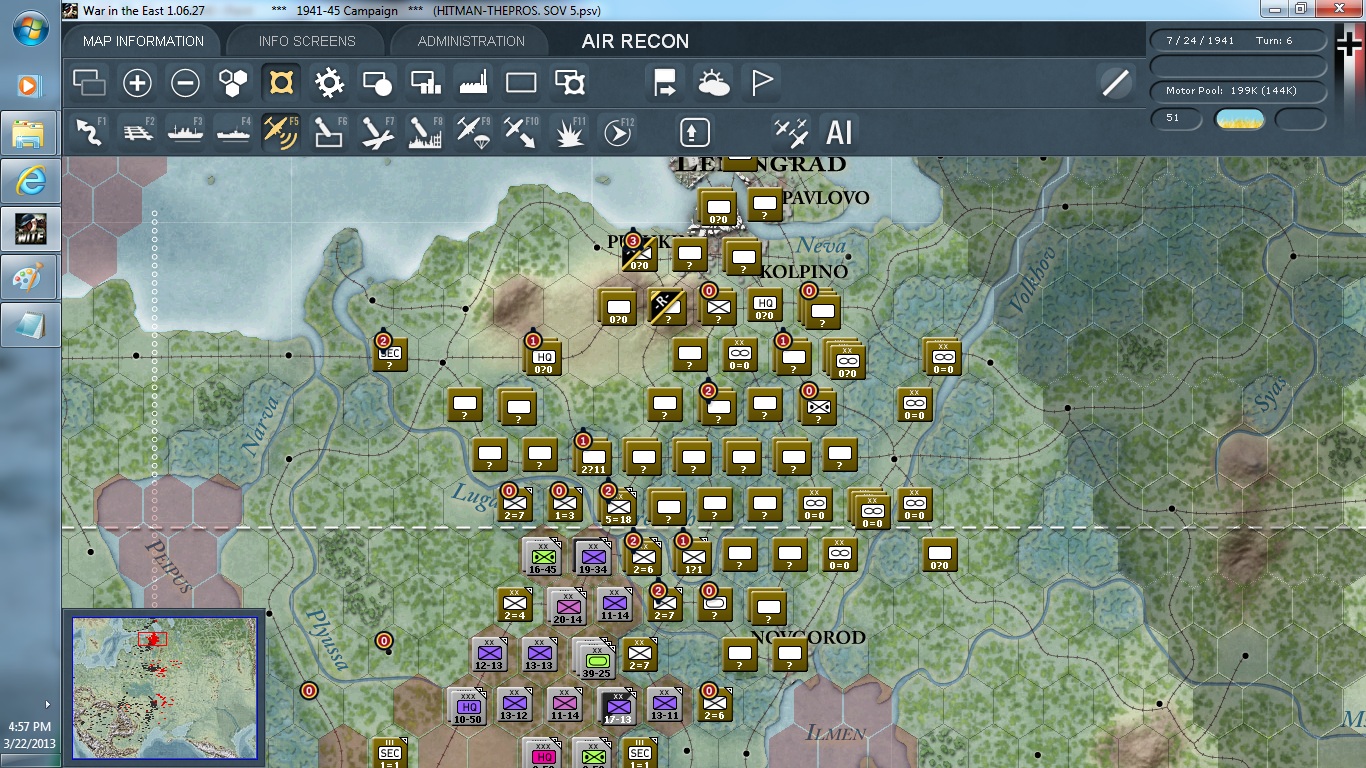Select the F1 move mode icon
1366x768 pixels.
click(x=90, y=132)
